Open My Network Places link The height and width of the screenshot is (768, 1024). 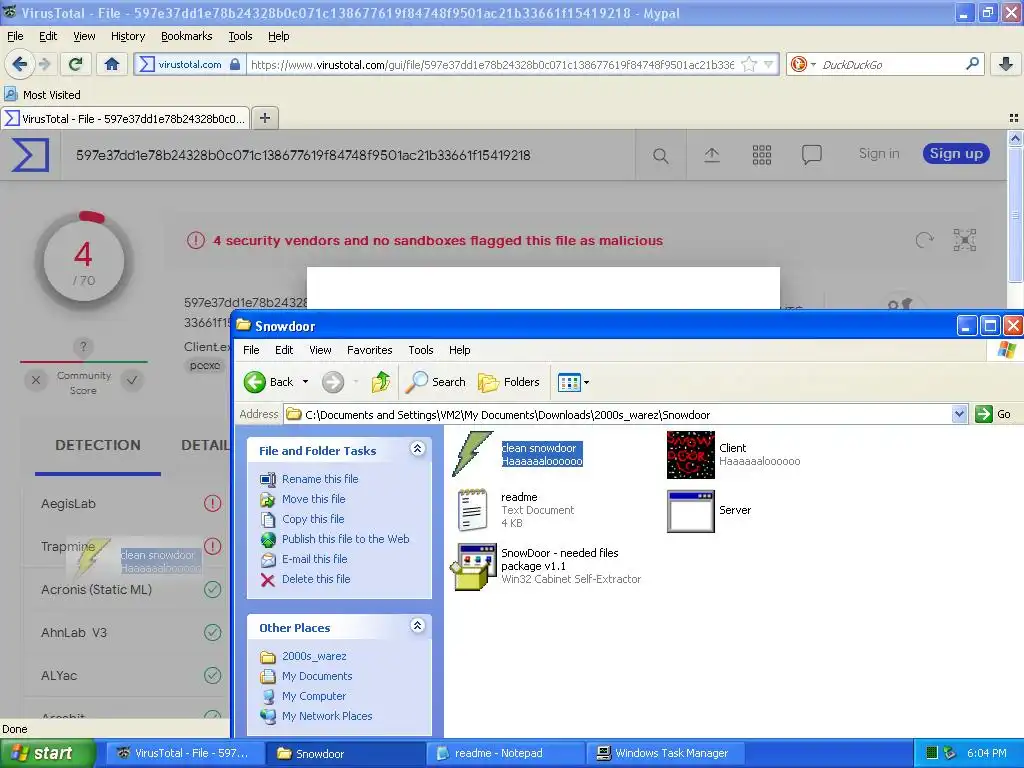tap(327, 716)
